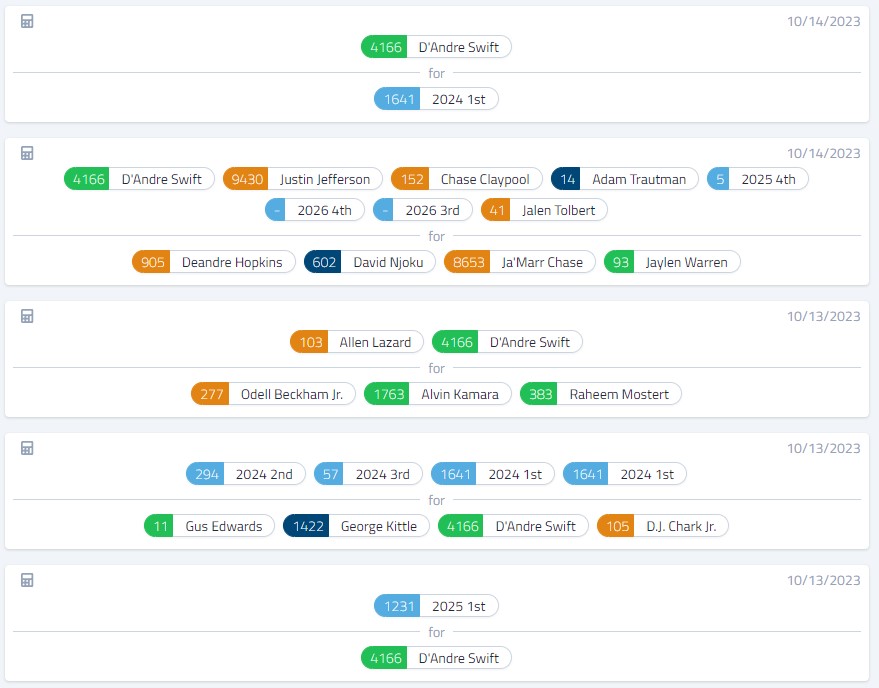Select the 2026 4th pick chip

tap(315, 210)
